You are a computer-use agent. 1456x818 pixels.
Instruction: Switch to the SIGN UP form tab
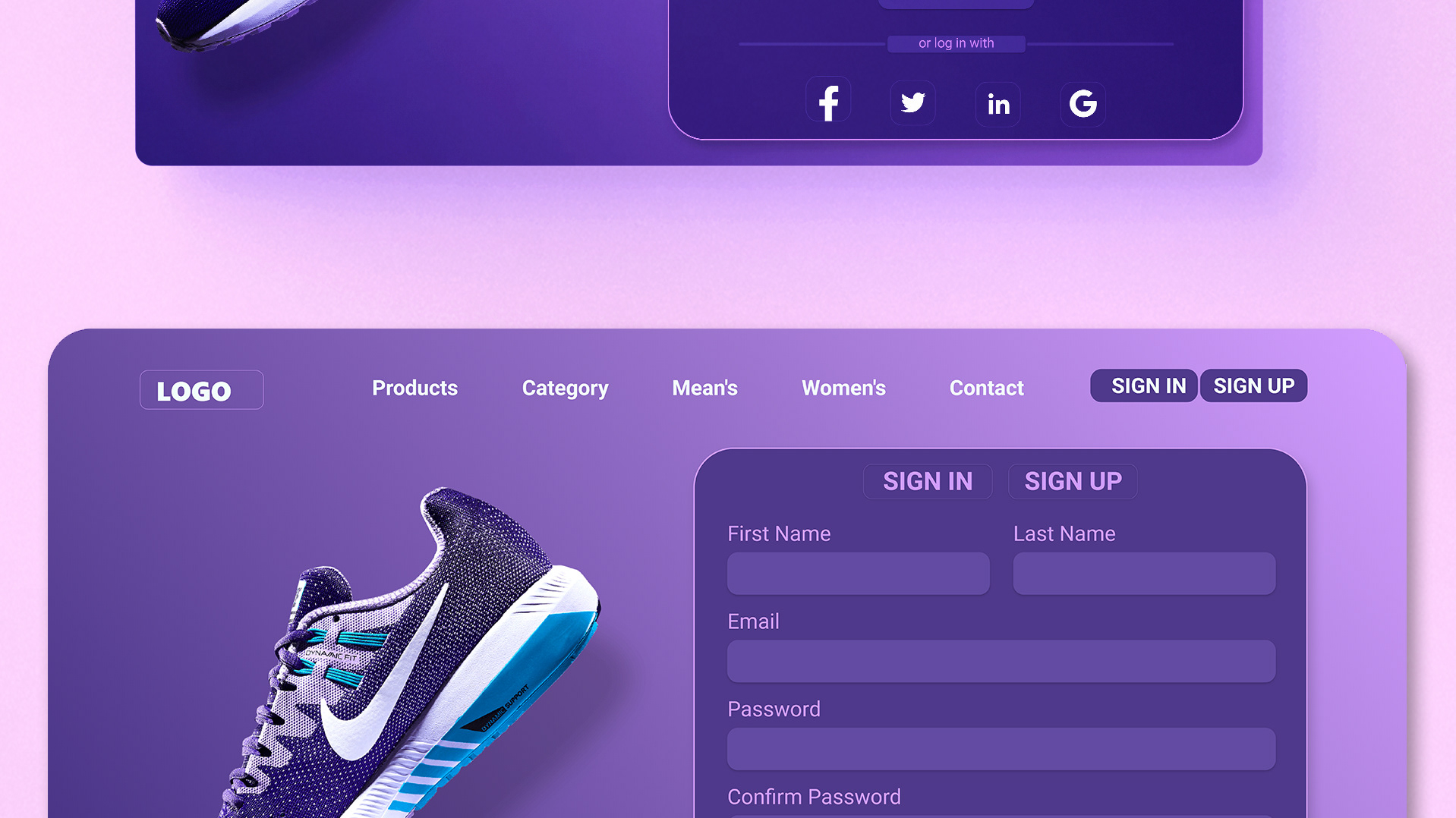pos(1073,481)
